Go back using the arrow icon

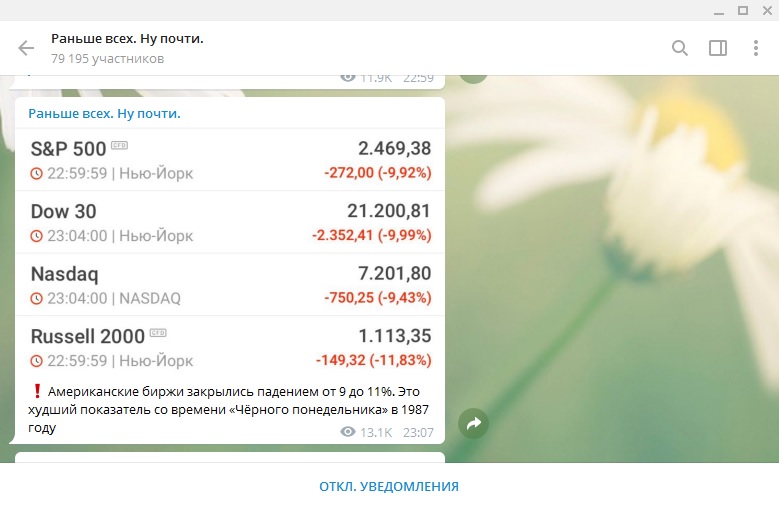(x=26, y=48)
